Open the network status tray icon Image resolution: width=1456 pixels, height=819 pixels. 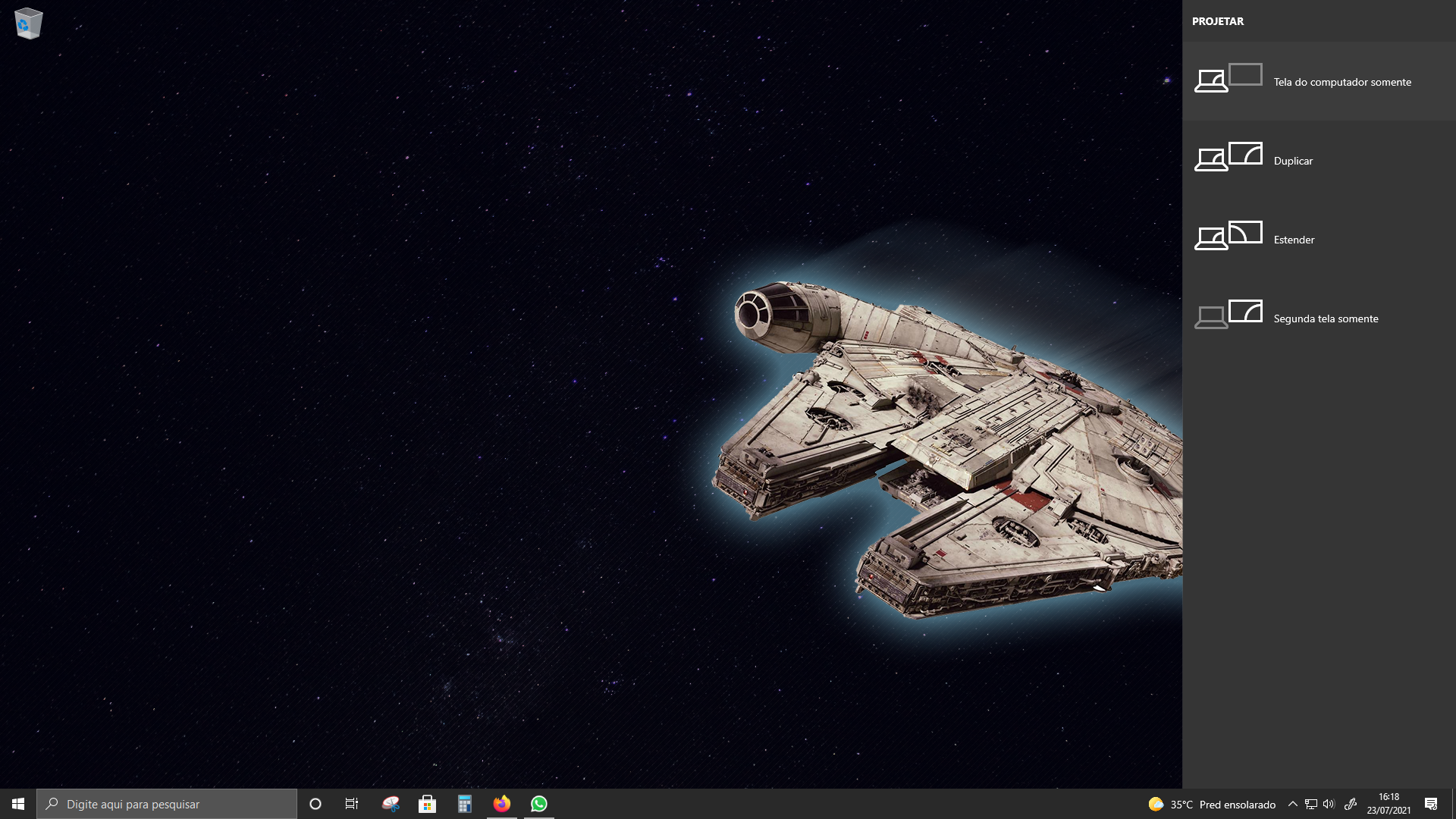point(1311,804)
